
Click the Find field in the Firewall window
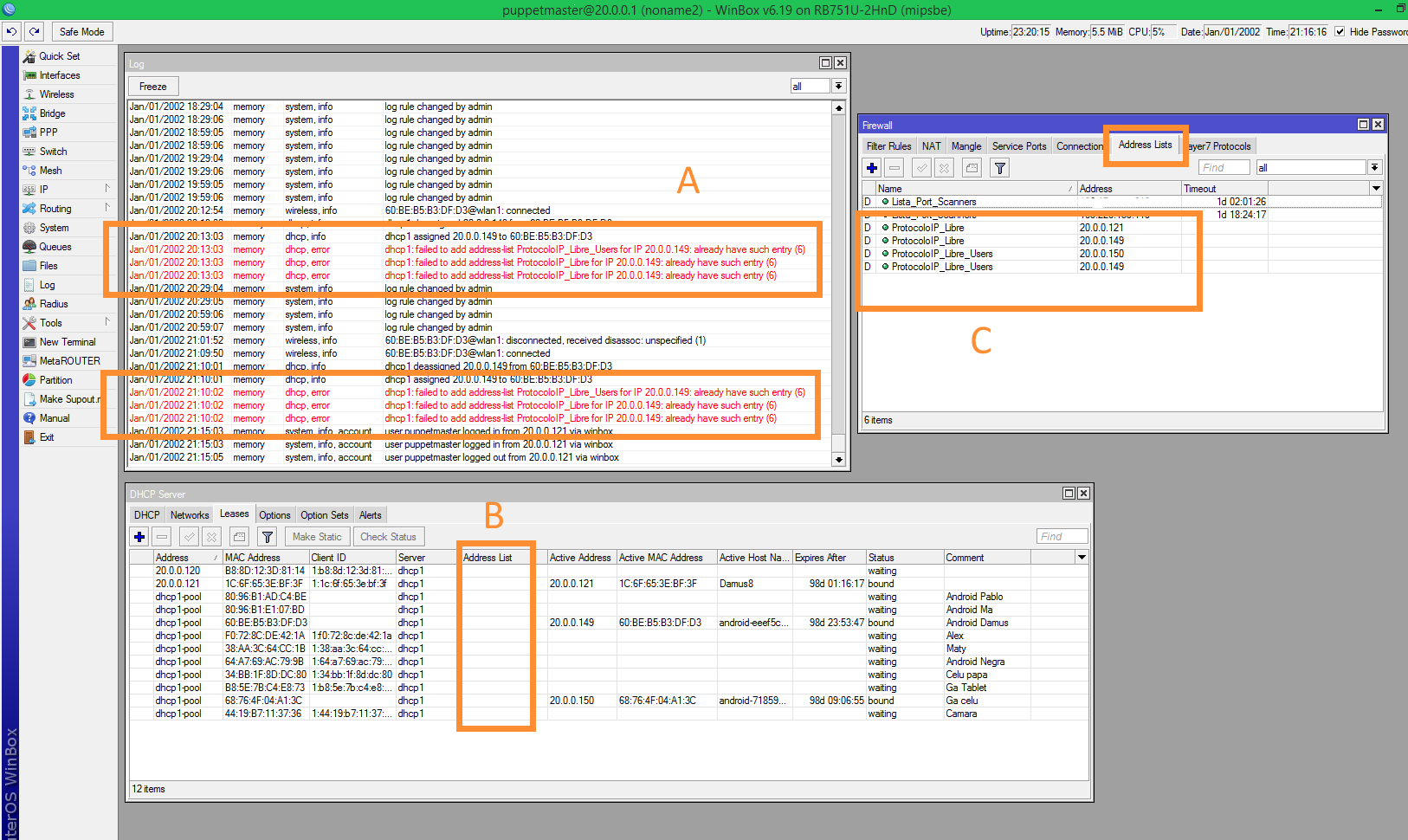[1224, 166]
